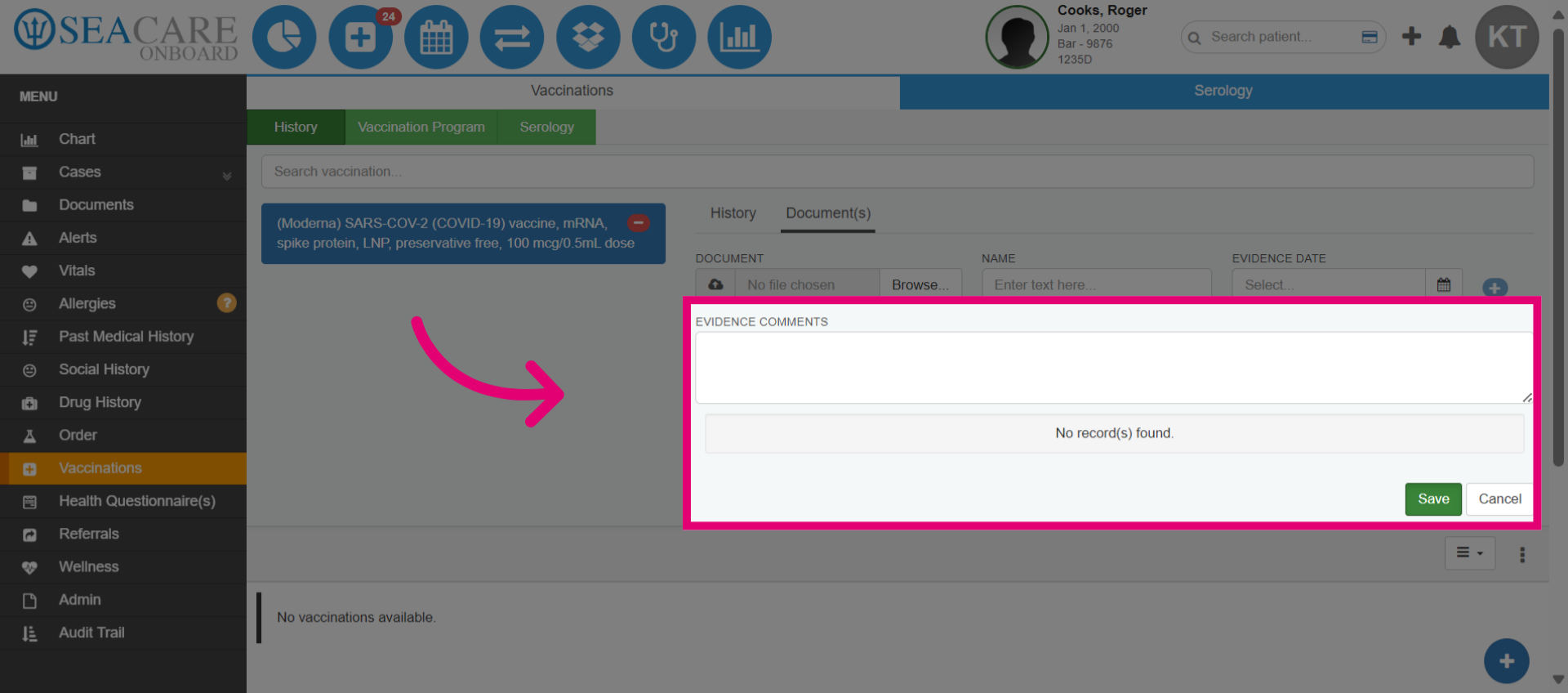Click the scrollbar down arrow
Viewport: 1568px width, 693px height.
tap(1558, 679)
